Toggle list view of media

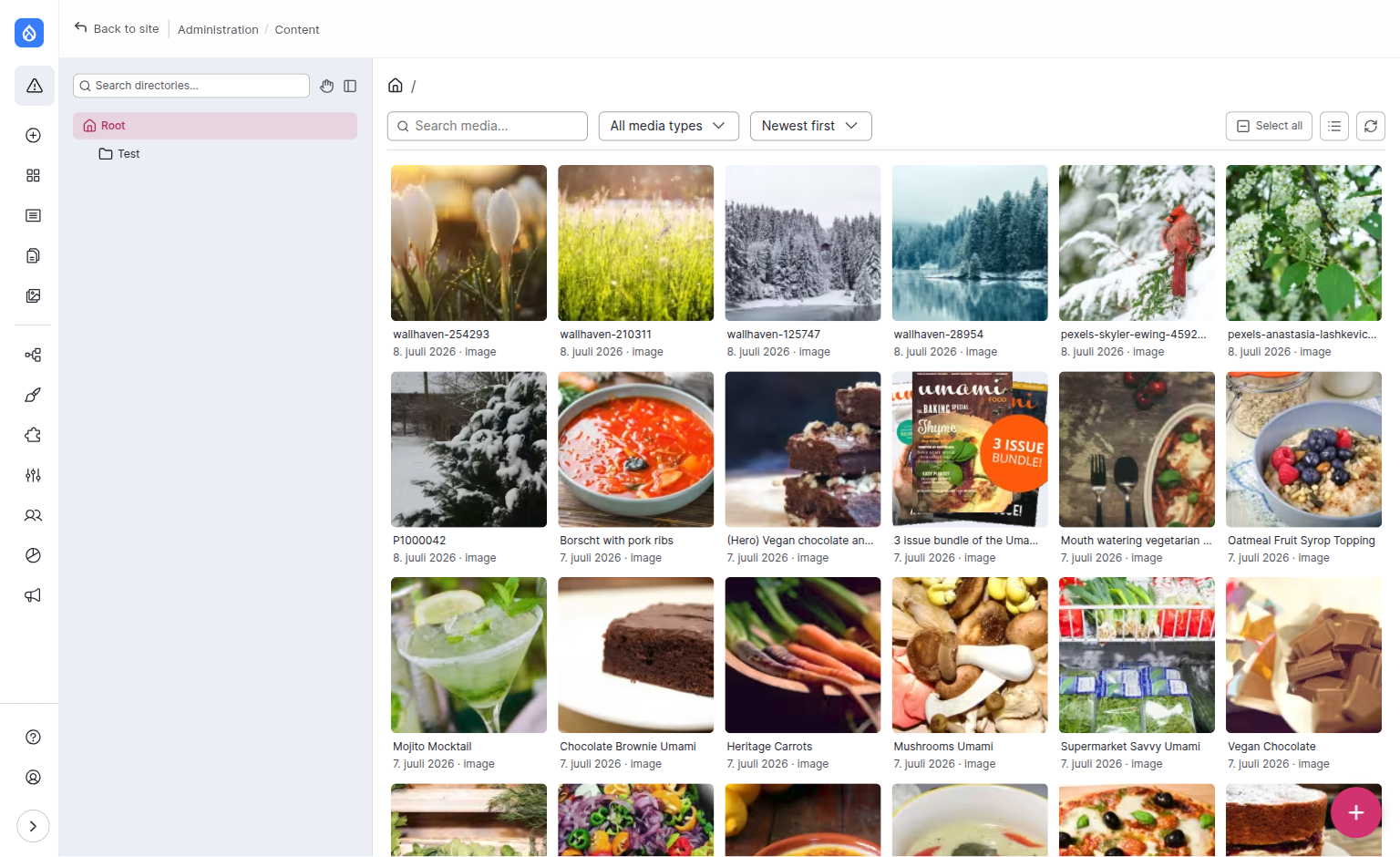click(x=1334, y=126)
